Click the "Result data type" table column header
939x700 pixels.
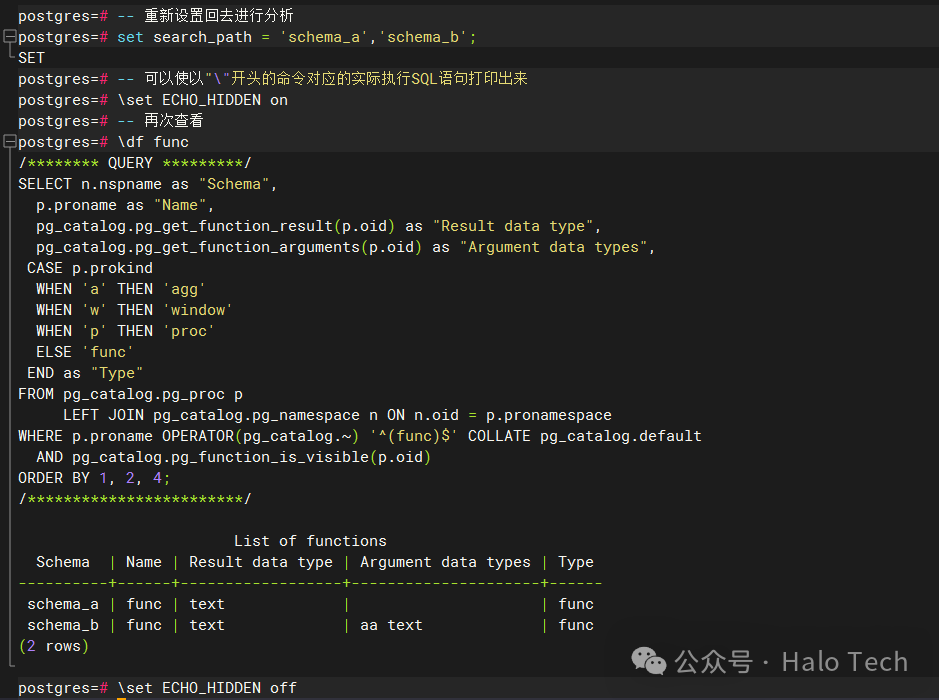260,562
